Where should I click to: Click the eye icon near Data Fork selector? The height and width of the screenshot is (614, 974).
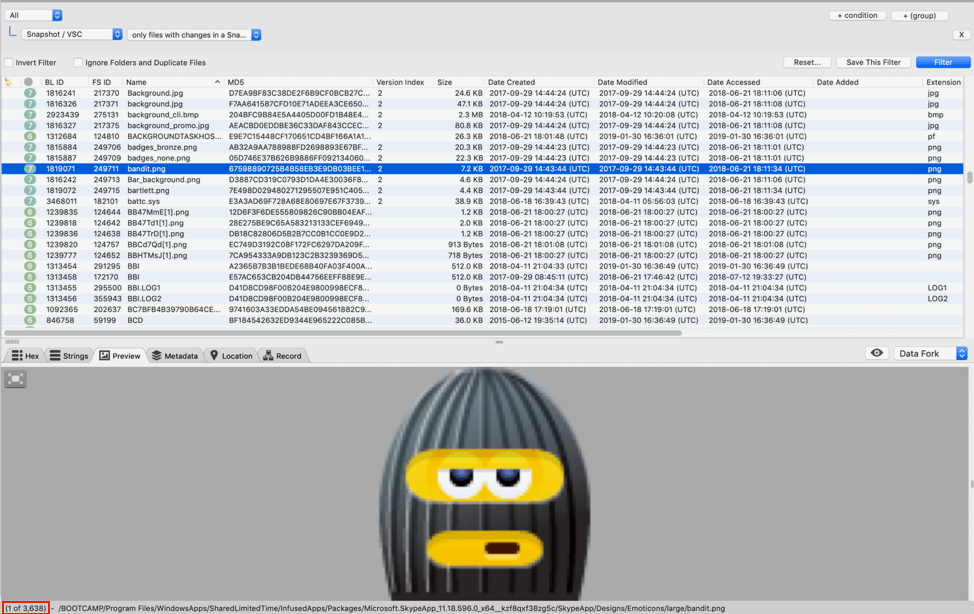(x=876, y=352)
